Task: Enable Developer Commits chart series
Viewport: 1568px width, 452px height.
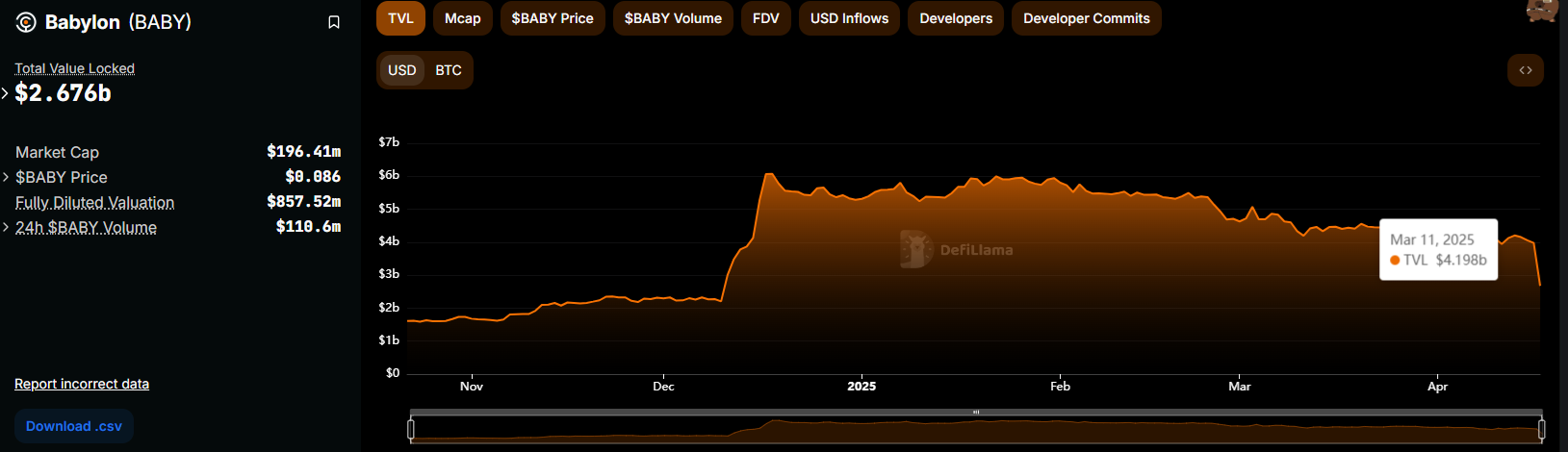Action: click(x=1086, y=18)
